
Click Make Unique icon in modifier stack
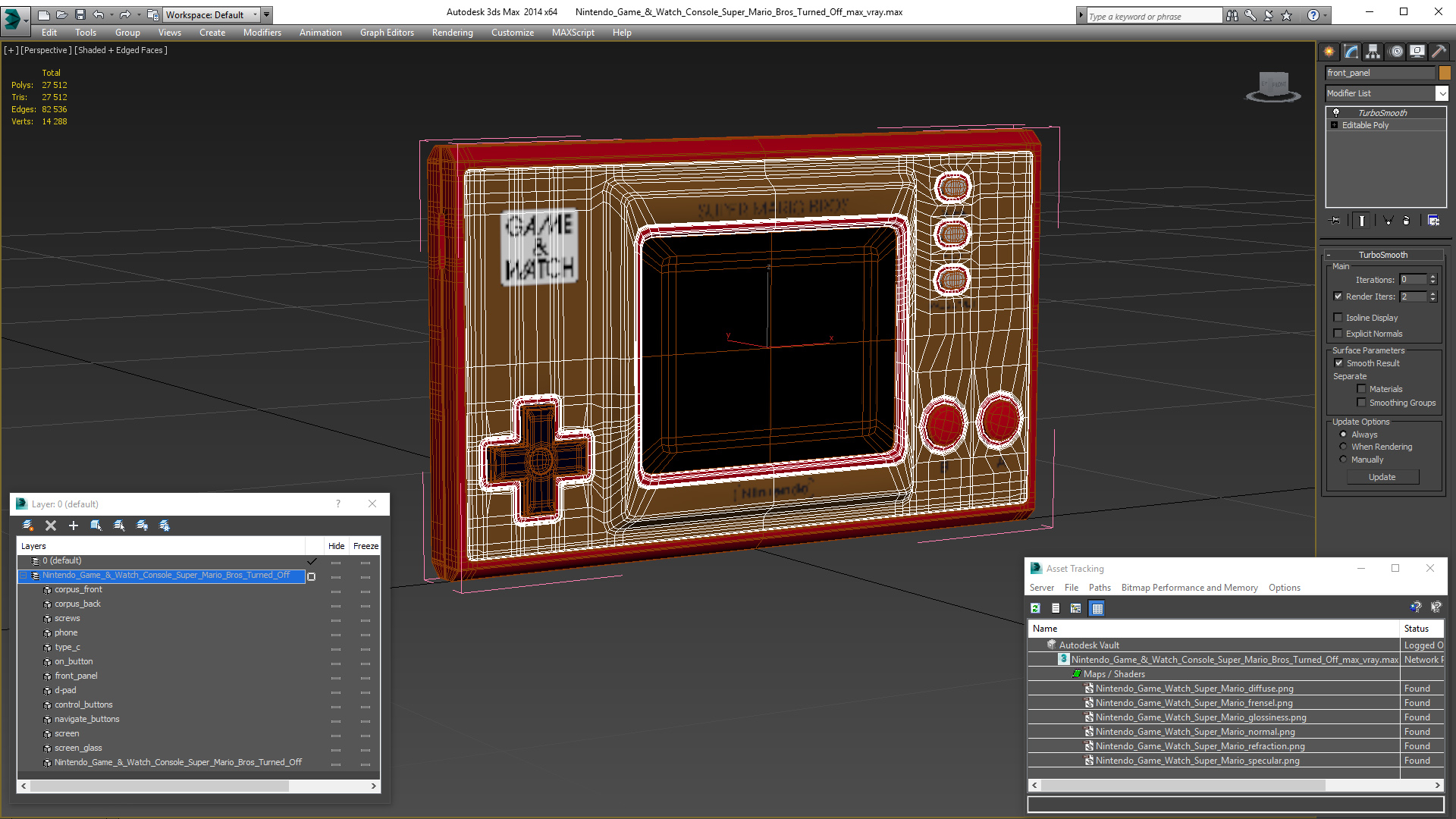pyautogui.click(x=1389, y=221)
